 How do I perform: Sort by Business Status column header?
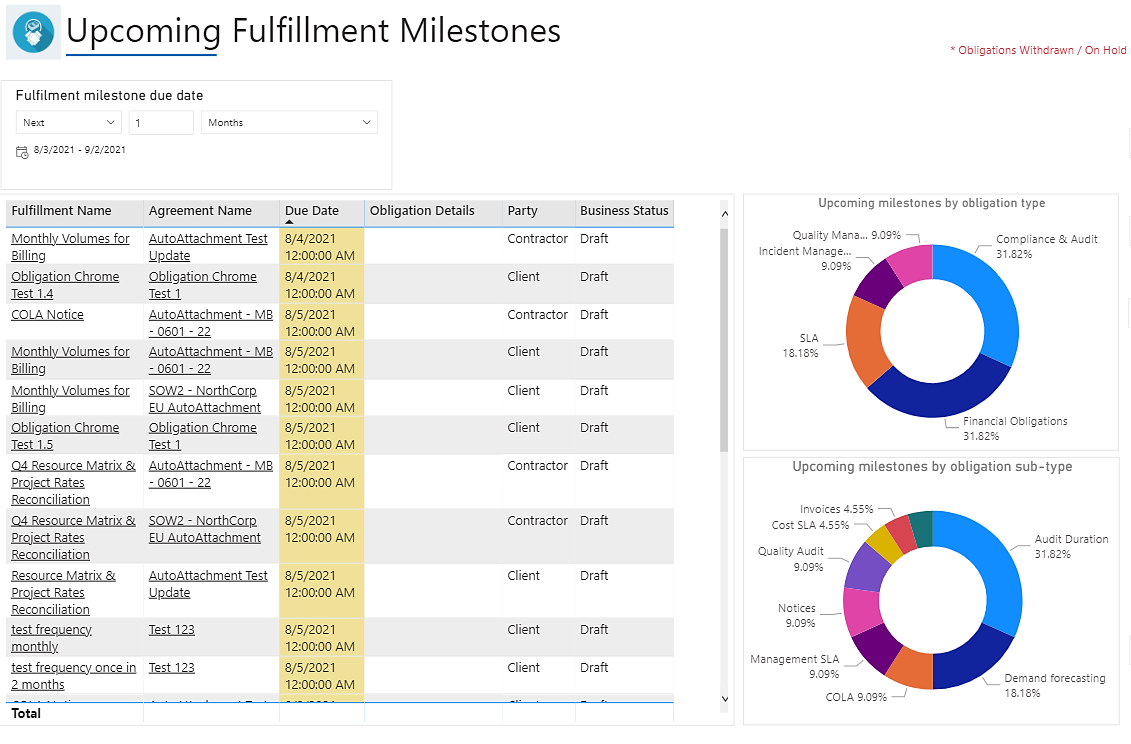624,211
